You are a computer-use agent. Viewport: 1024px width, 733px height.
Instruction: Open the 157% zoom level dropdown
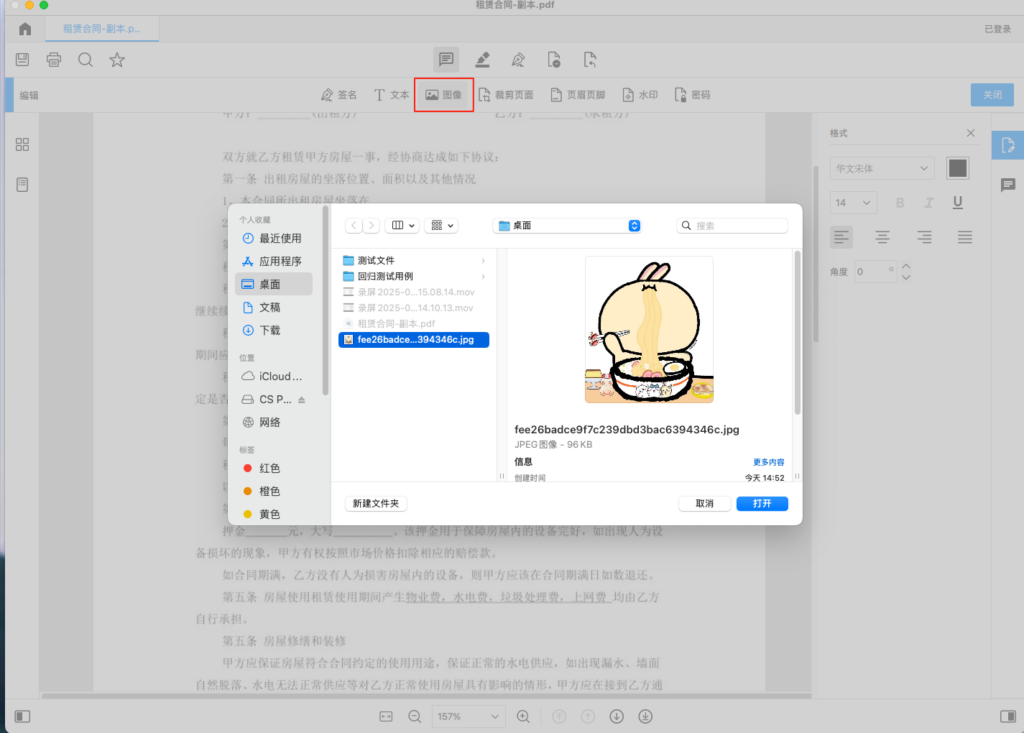468,716
